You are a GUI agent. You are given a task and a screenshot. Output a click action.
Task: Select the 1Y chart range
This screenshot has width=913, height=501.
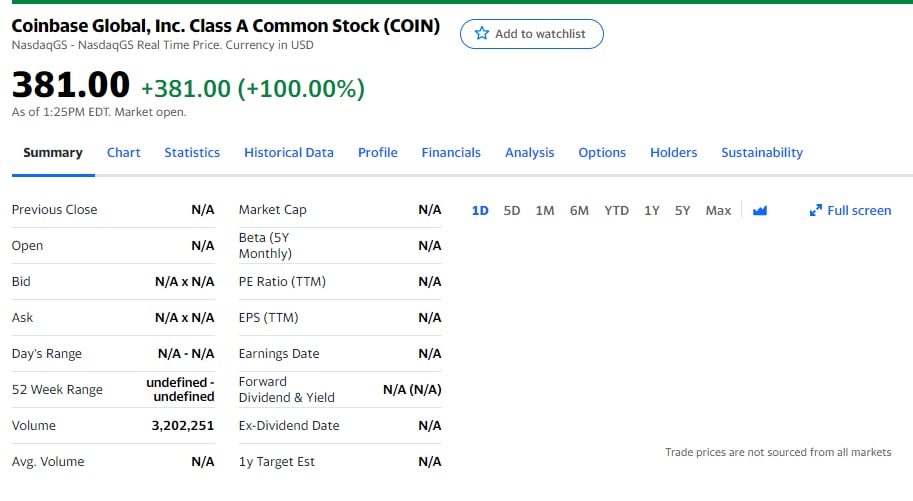coord(652,210)
